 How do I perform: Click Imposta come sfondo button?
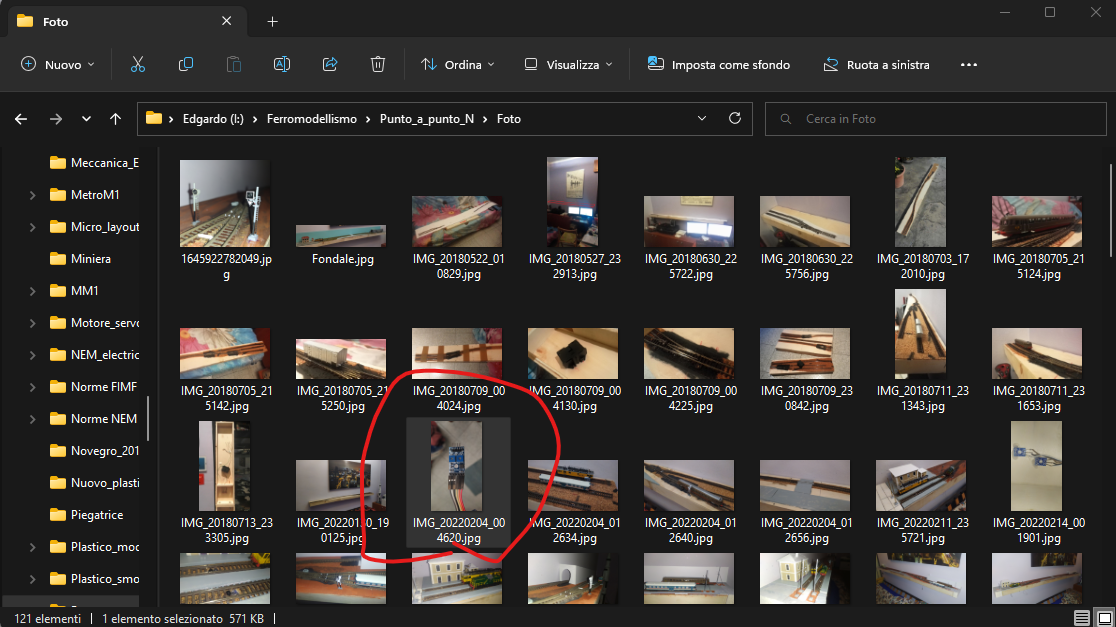[719, 64]
